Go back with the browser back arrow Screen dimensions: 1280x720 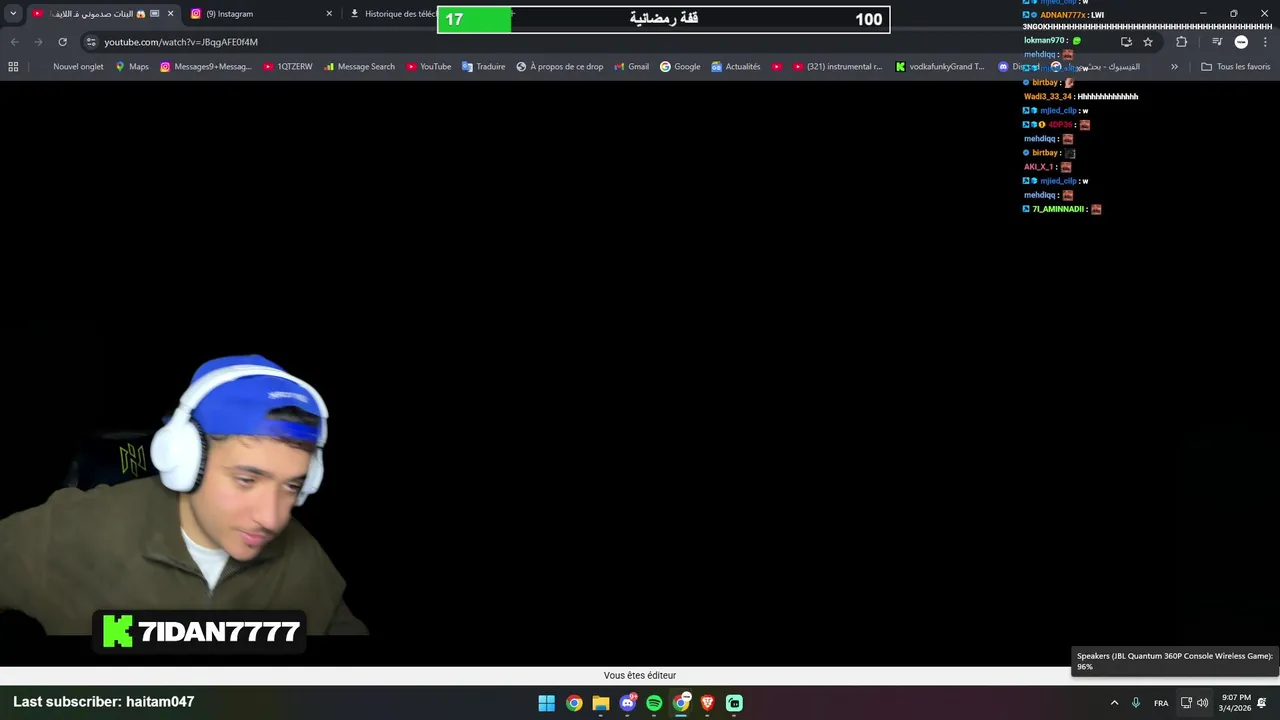click(x=14, y=42)
